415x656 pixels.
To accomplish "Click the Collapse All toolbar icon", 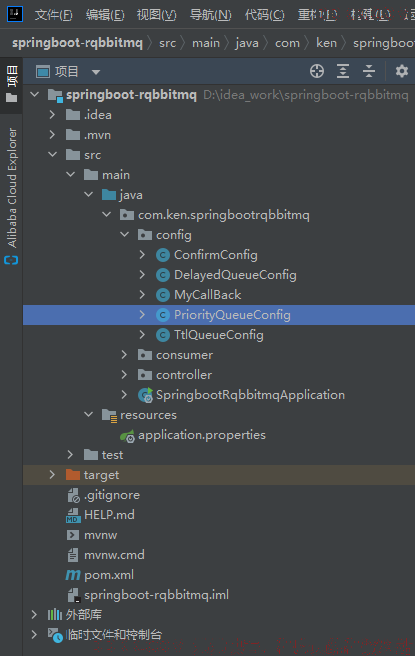I will [369, 71].
